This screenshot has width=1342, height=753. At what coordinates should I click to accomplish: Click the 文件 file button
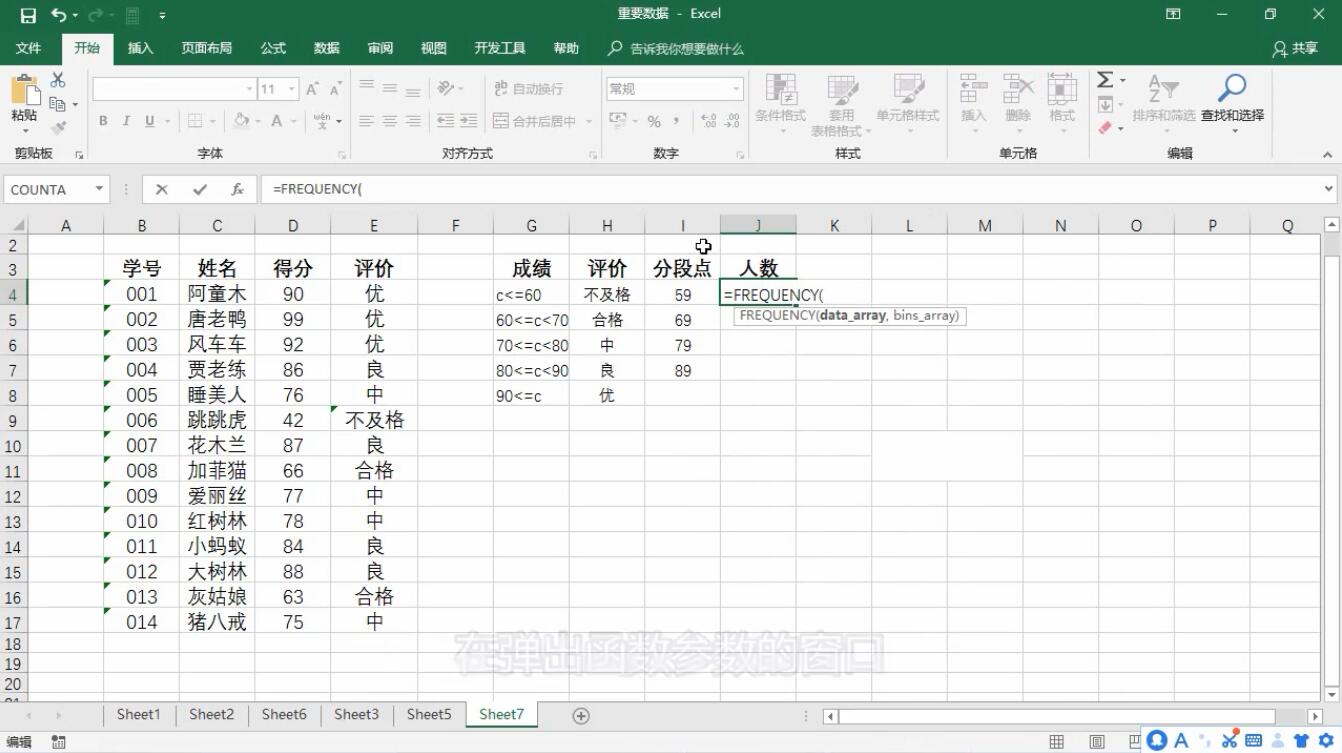[x=29, y=48]
